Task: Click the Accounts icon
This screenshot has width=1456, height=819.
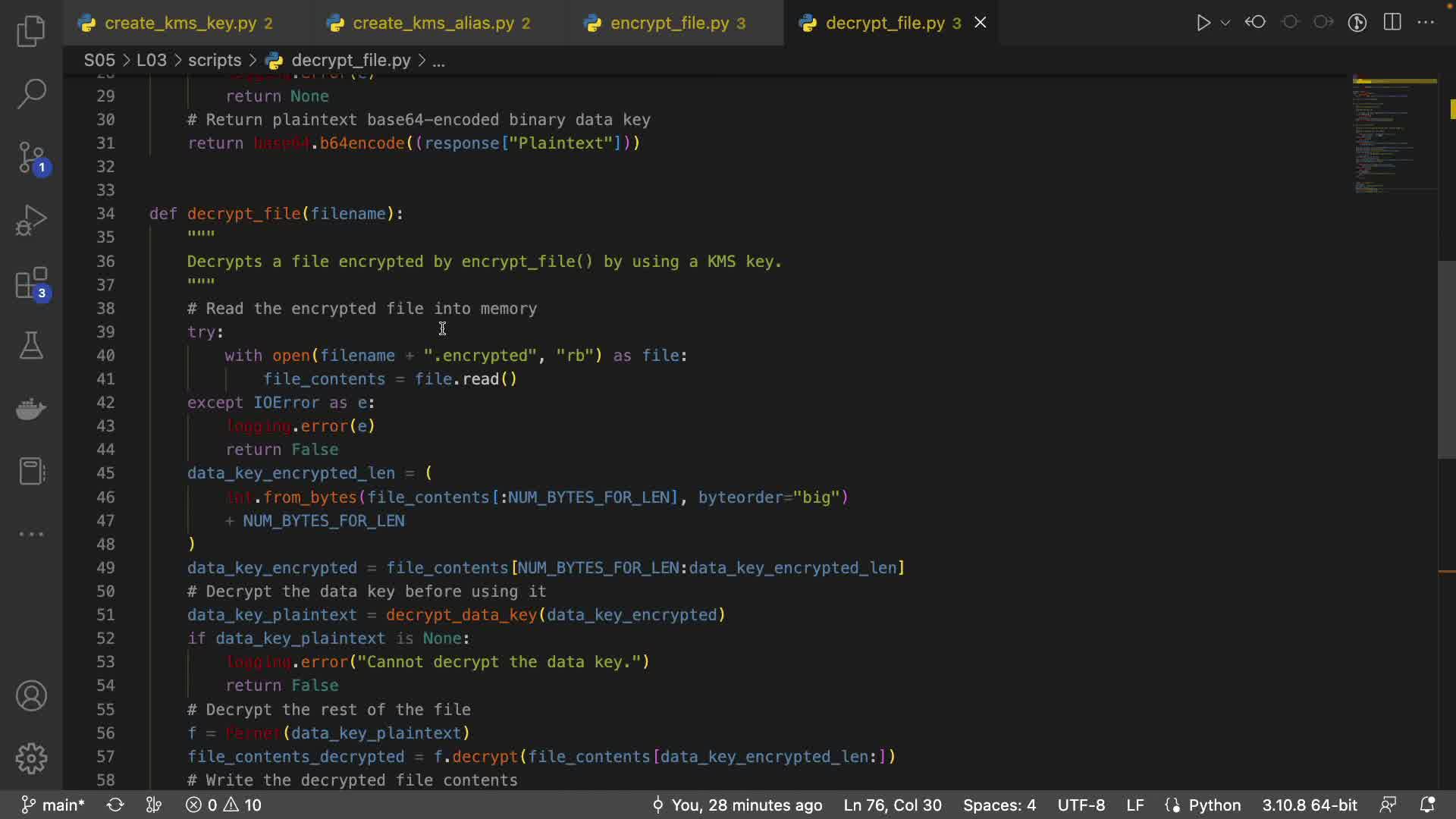Action: 31,695
